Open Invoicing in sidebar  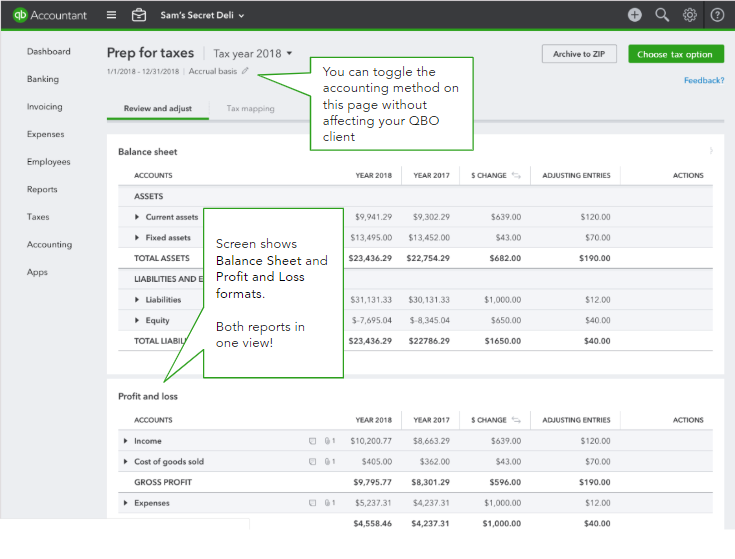tap(45, 107)
